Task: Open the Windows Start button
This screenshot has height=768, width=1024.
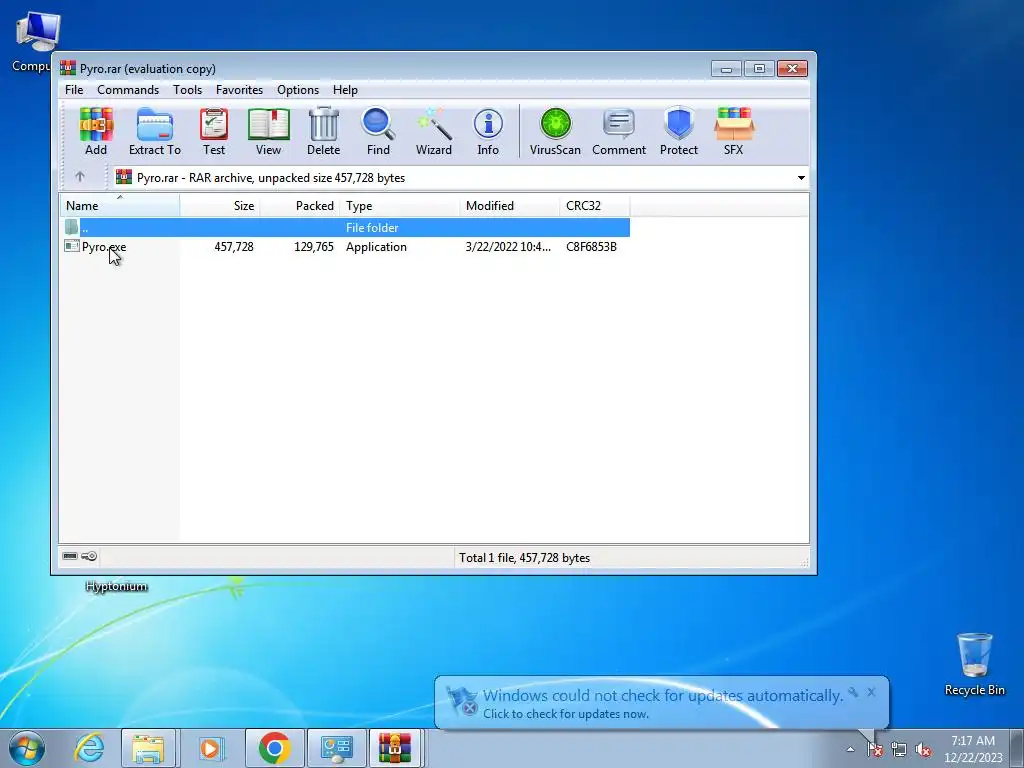Action: (27, 748)
